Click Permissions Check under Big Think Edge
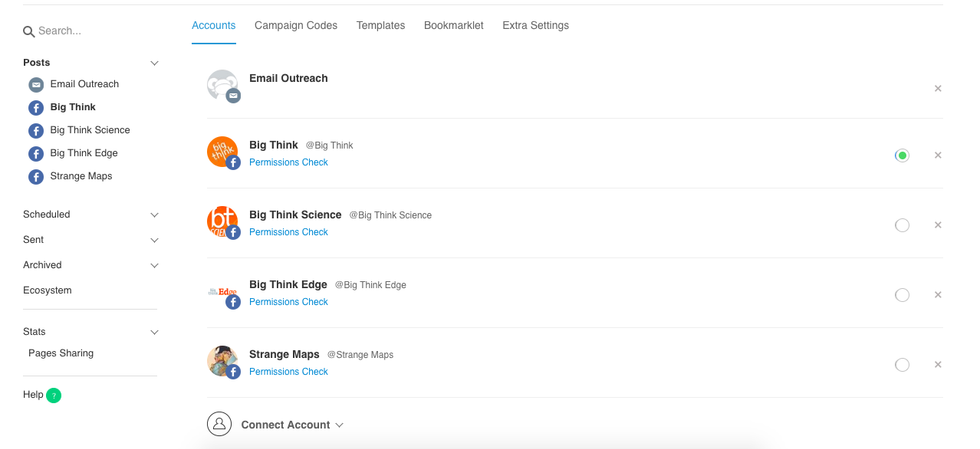 [x=288, y=302]
